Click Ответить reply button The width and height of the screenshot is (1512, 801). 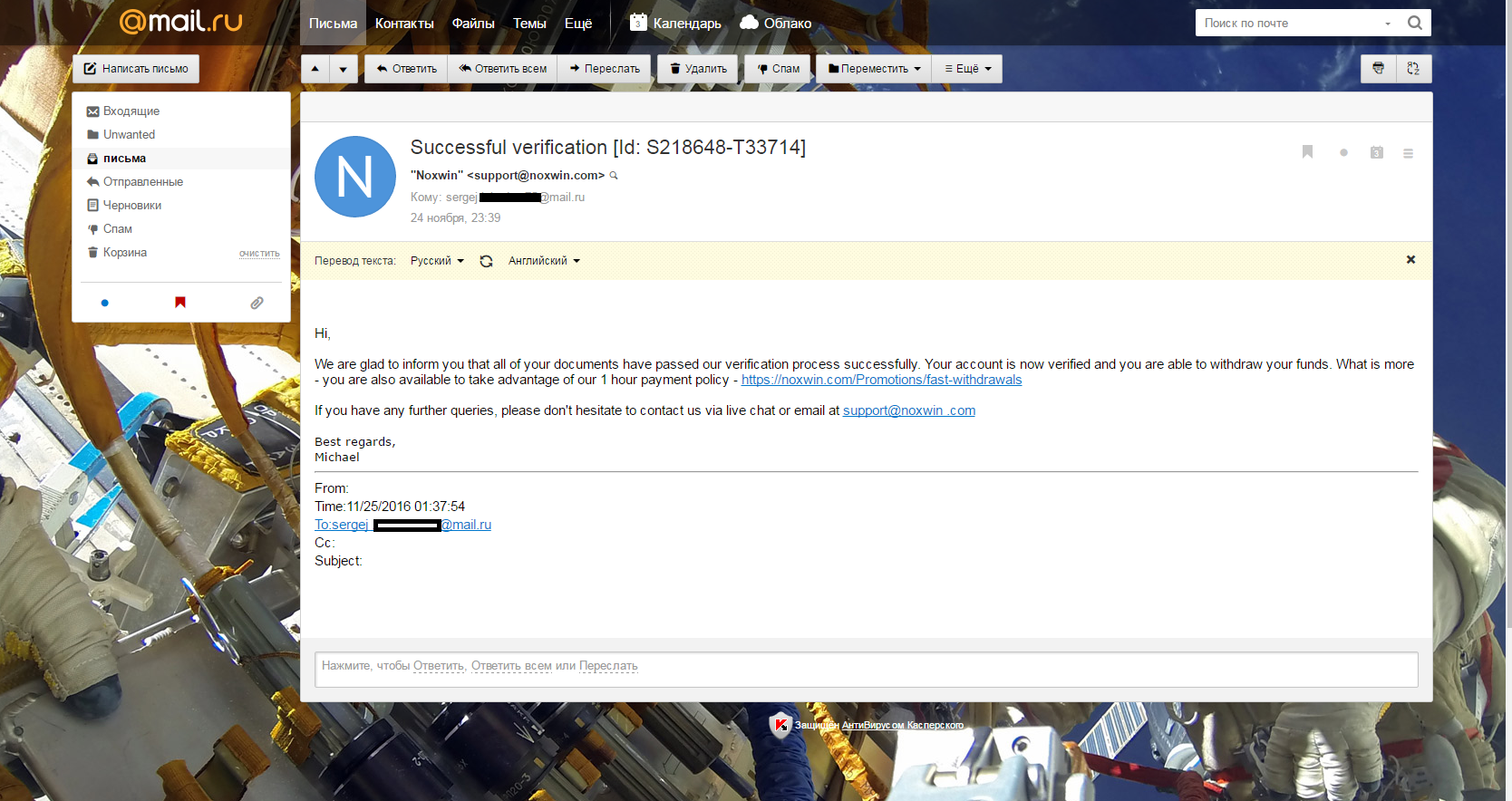click(406, 69)
